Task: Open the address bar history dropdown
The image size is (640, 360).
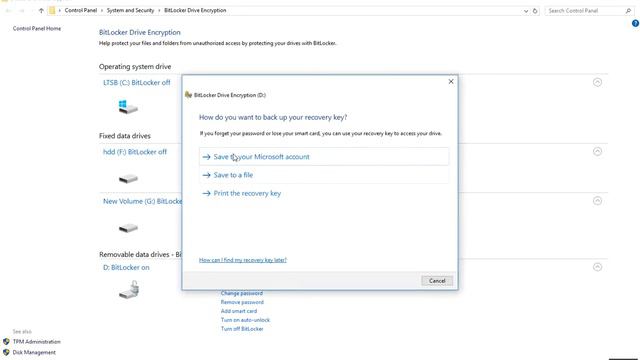Action: [526, 11]
